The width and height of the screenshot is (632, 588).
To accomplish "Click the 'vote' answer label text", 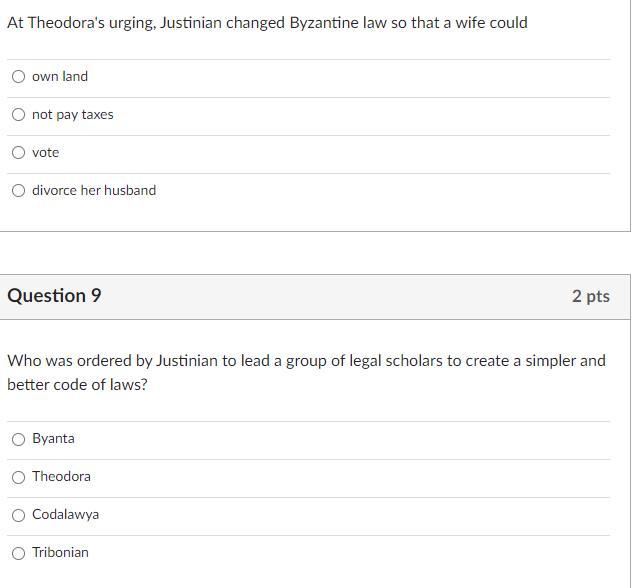I will pos(46,152).
